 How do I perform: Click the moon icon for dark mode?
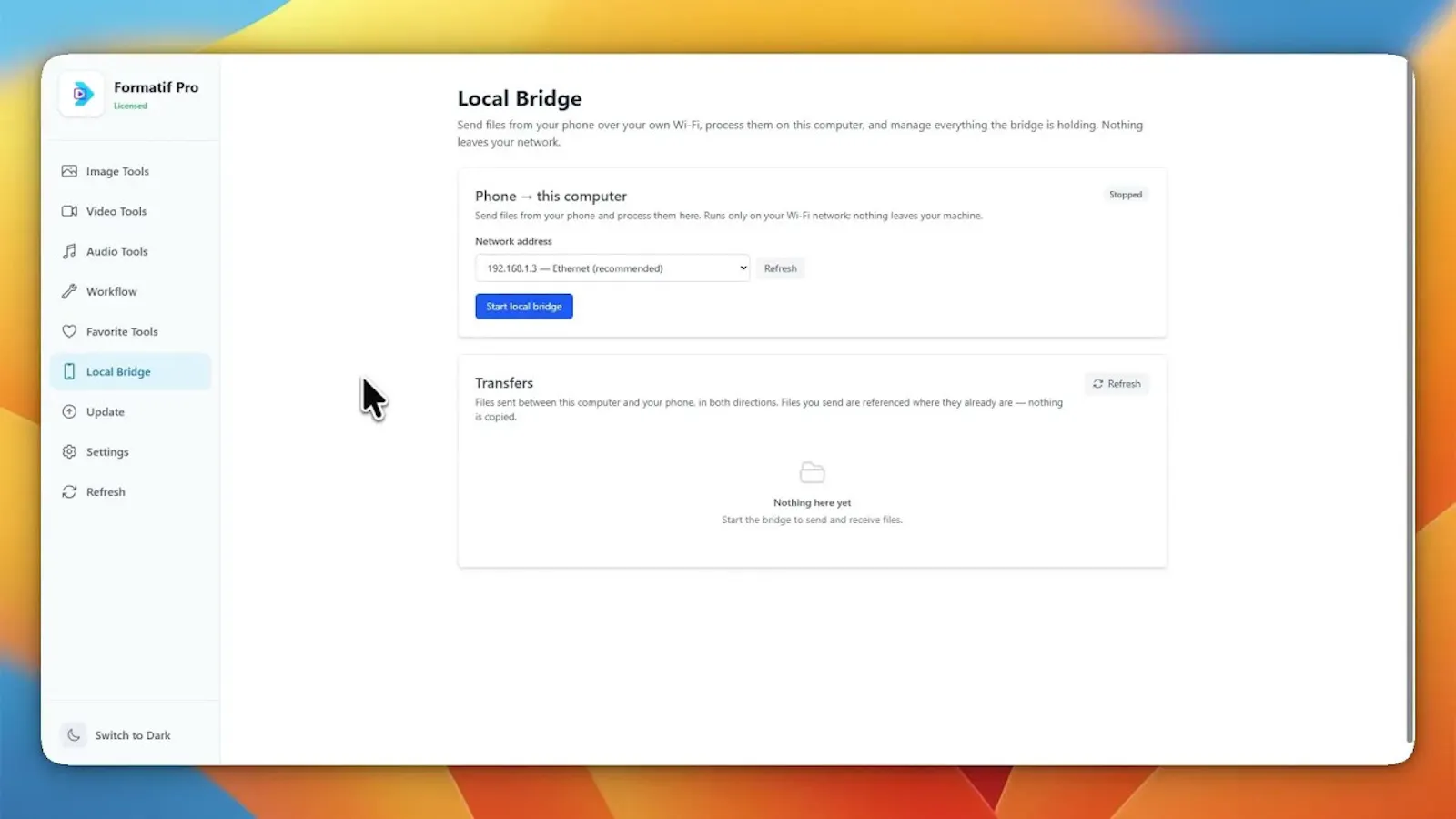[74, 735]
